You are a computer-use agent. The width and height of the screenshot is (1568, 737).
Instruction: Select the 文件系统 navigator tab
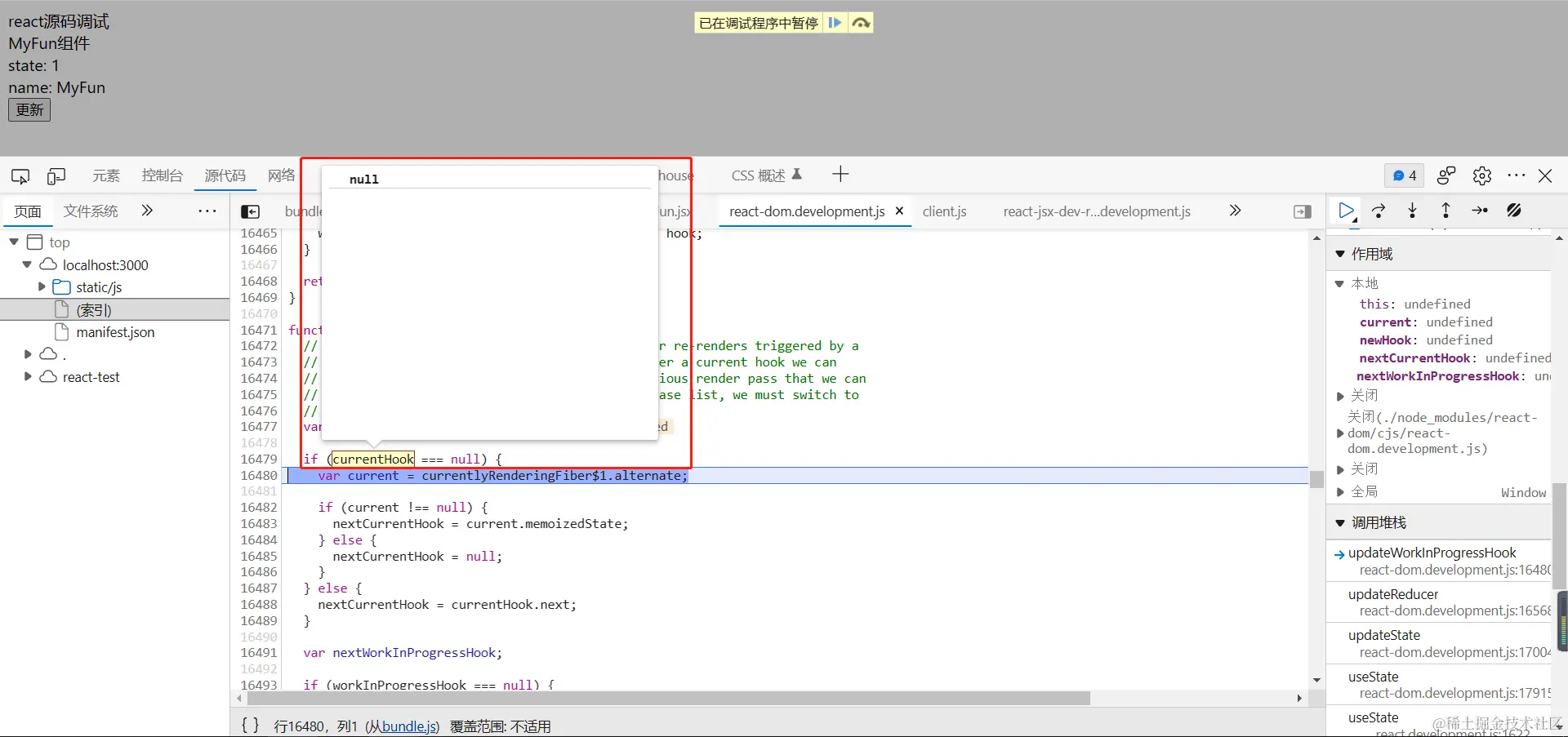pyautogui.click(x=91, y=211)
